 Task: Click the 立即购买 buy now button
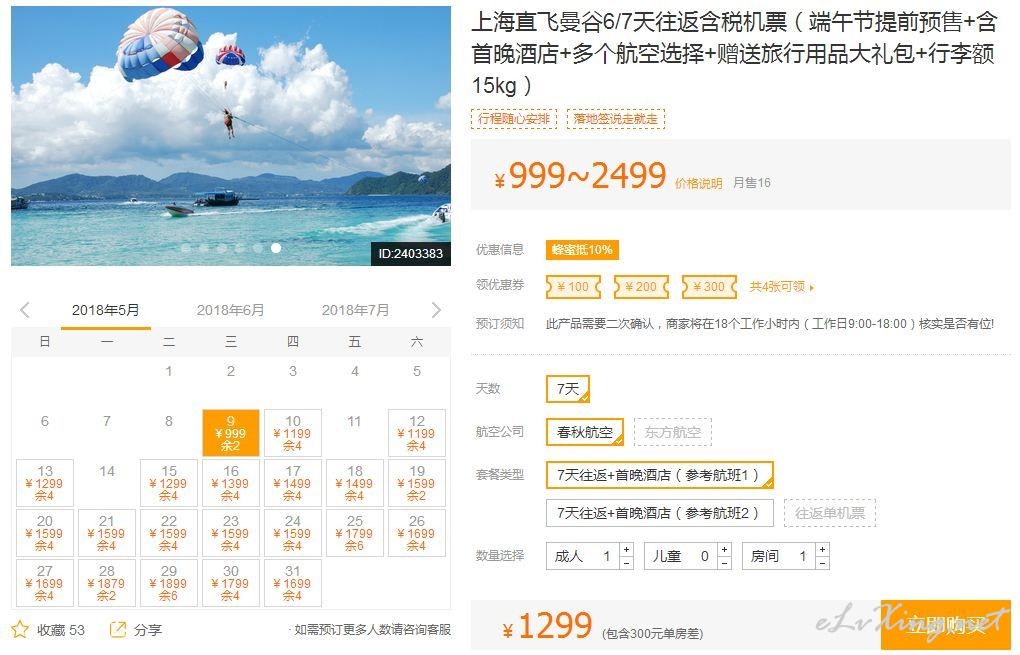(945, 625)
